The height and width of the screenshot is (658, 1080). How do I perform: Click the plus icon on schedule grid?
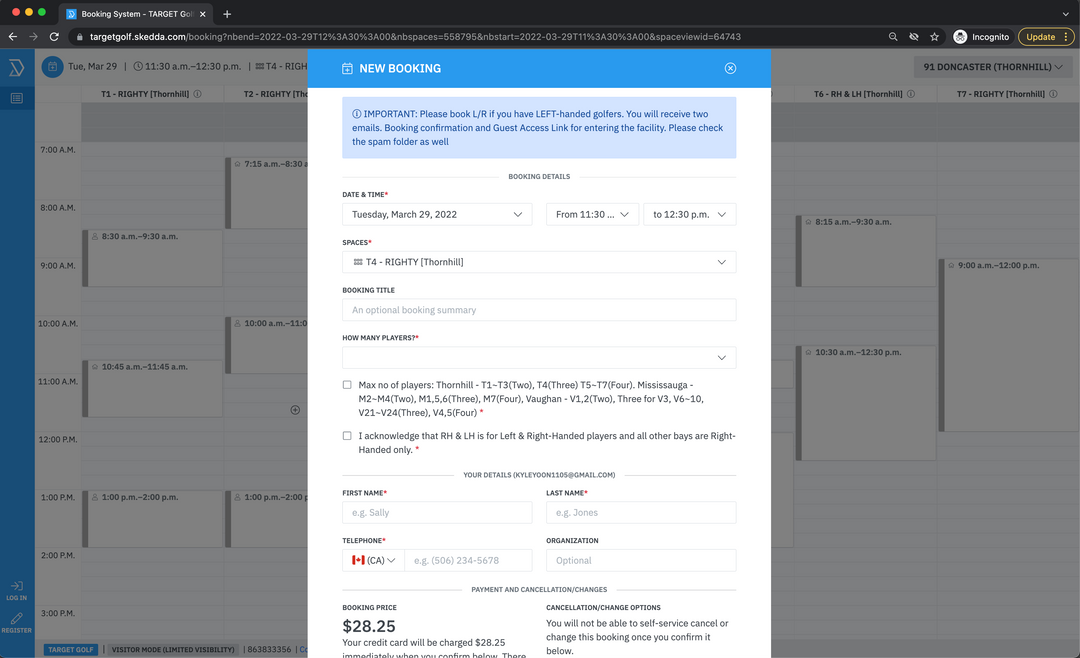(295, 410)
